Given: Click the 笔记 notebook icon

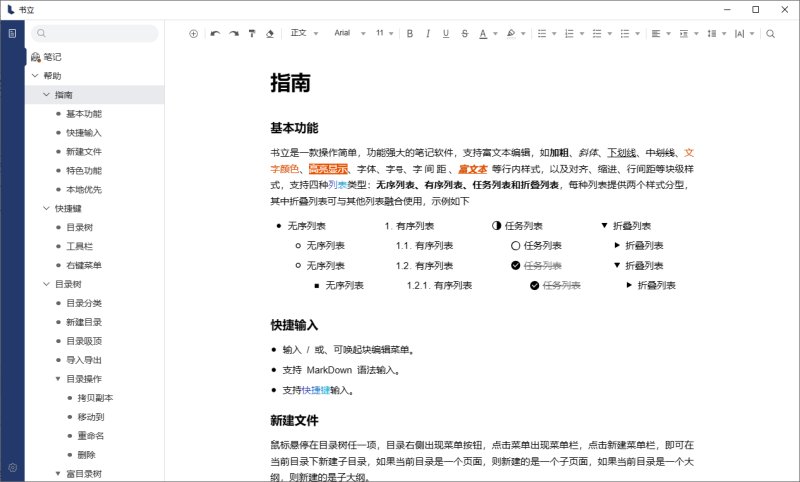Looking at the screenshot, I should (35, 57).
